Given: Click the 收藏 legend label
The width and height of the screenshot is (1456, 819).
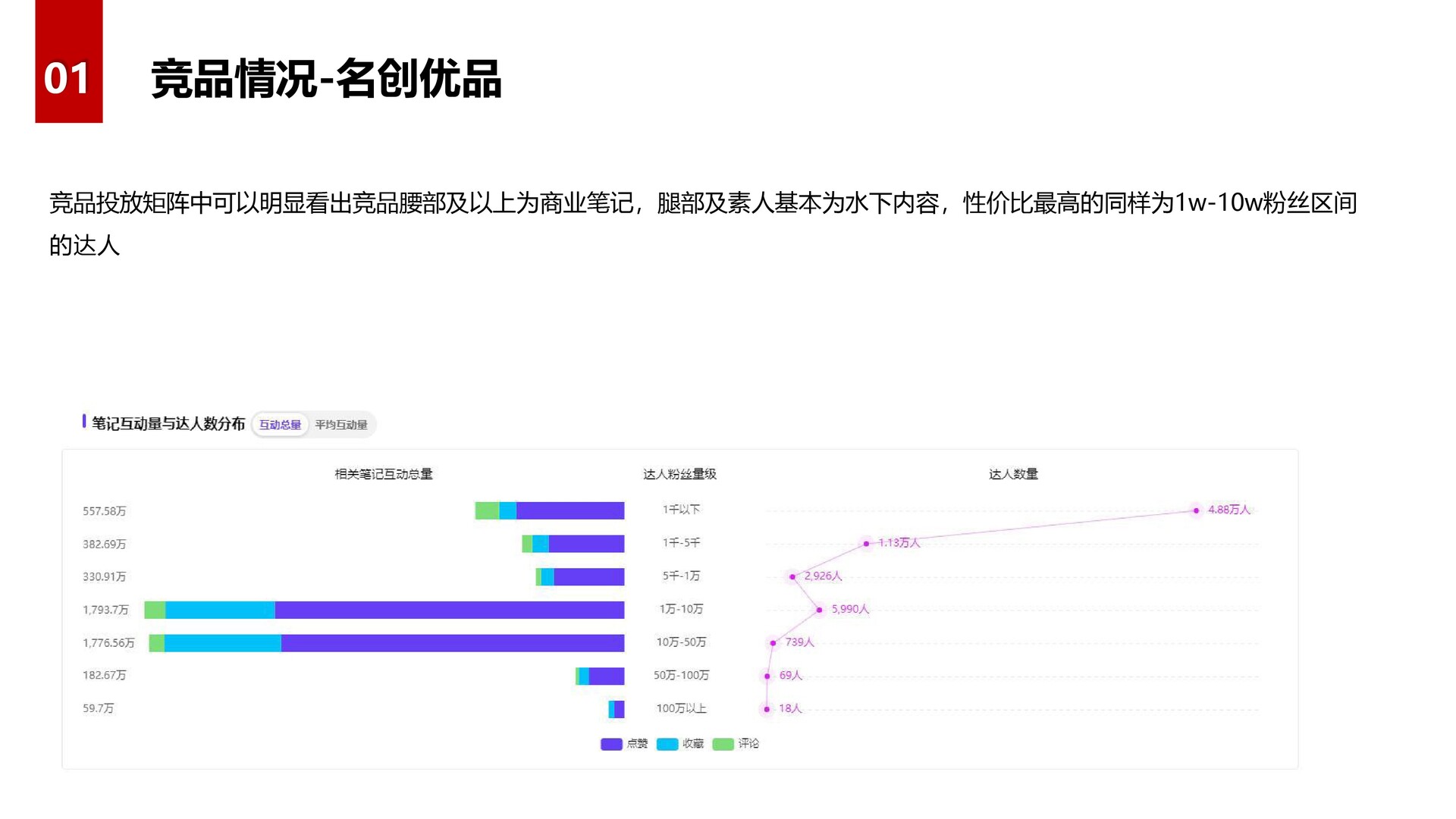Looking at the screenshot, I should tap(693, 744).
